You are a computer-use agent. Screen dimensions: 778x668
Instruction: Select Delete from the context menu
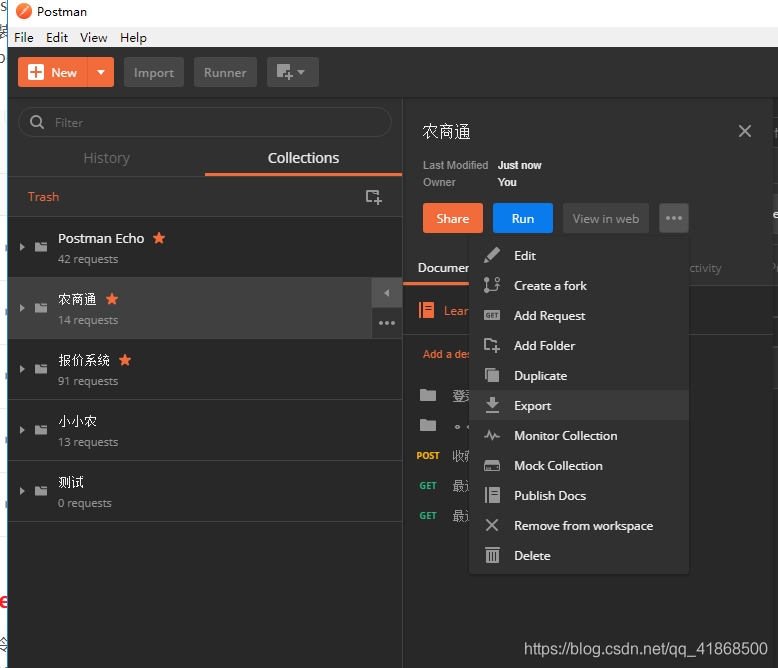tap(579, 555)
